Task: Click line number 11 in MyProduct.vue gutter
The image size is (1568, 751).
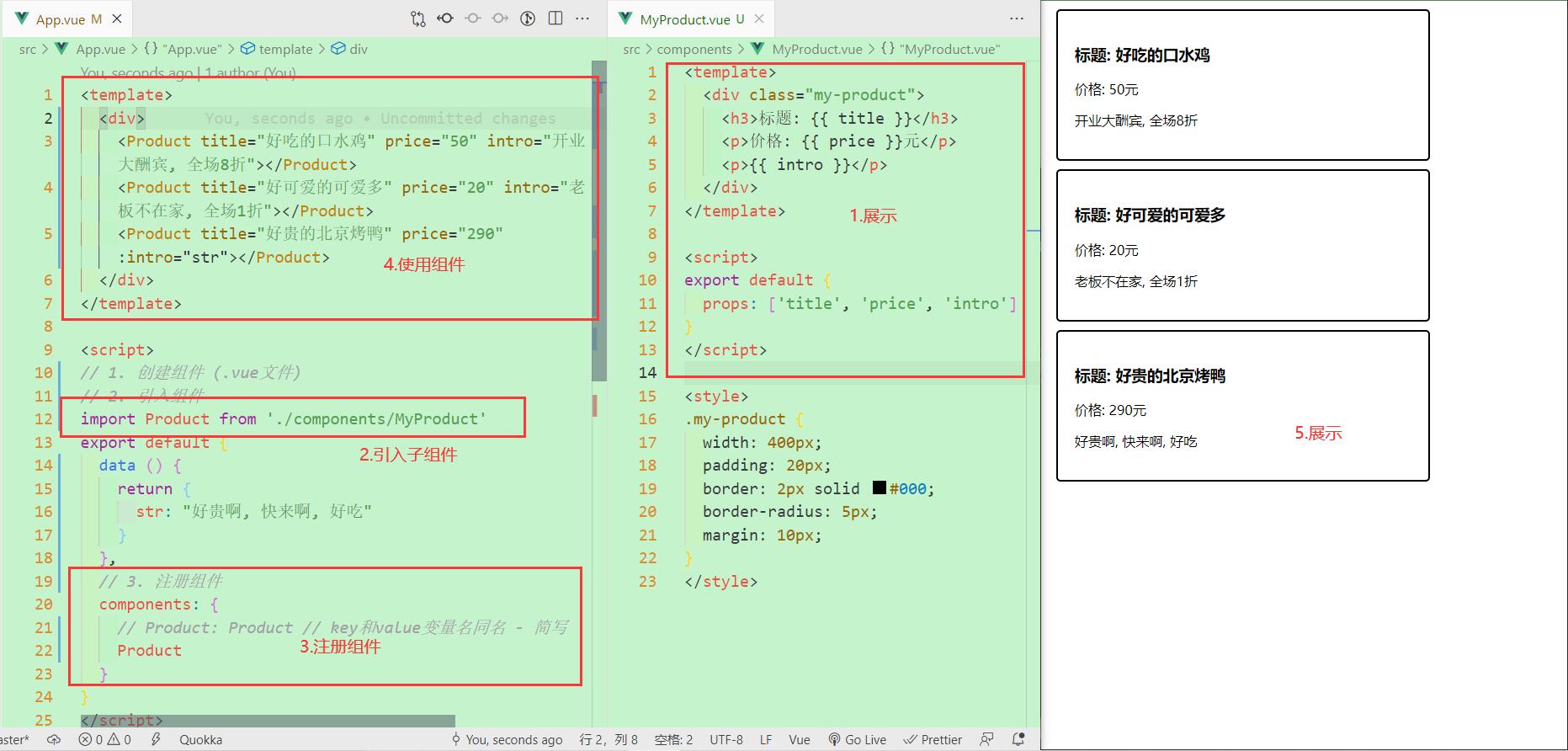Action: (647, 304)
